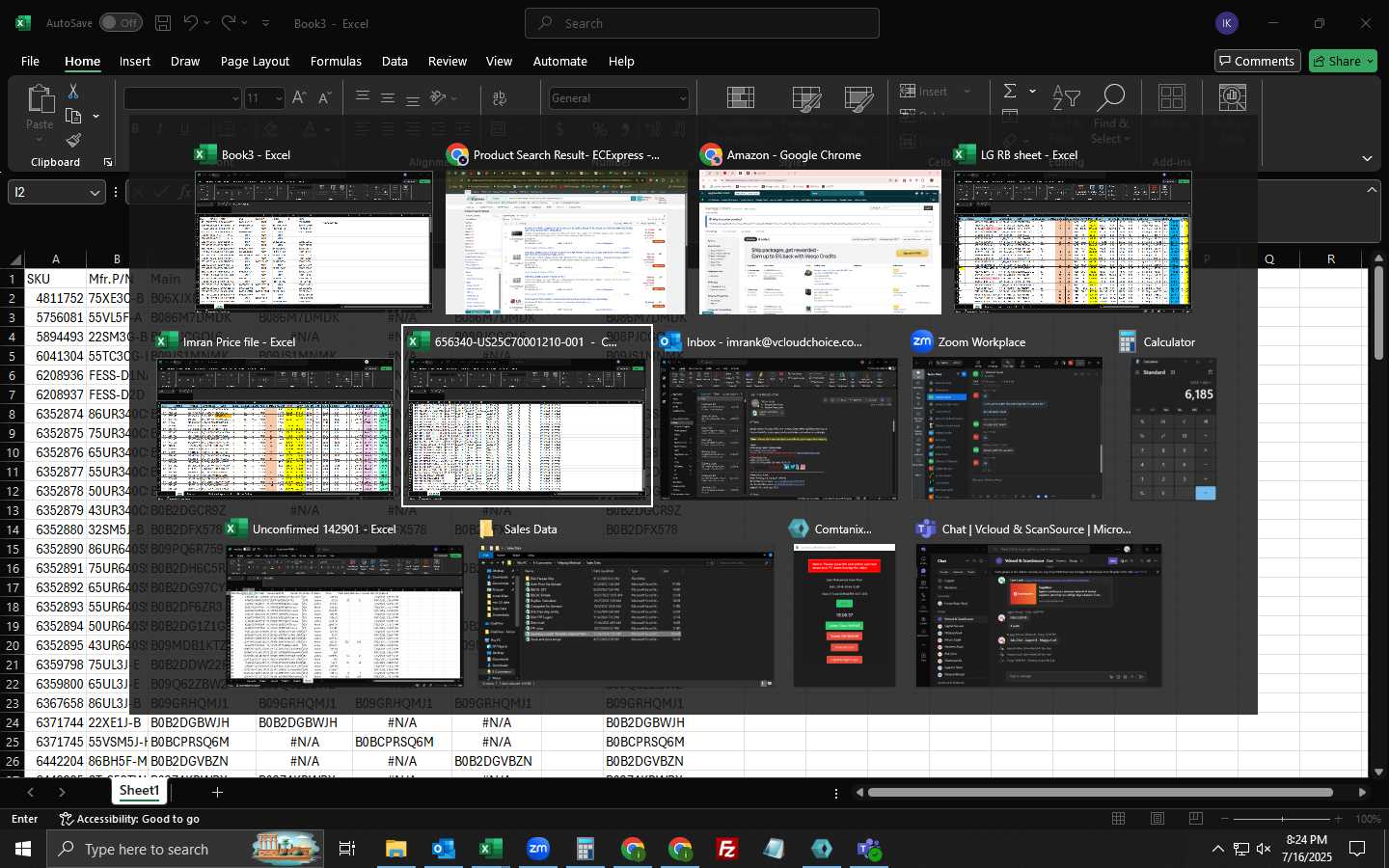Screen dimensions: 1389x868
Task: Open the Automate tab
Action: [560, 61]
